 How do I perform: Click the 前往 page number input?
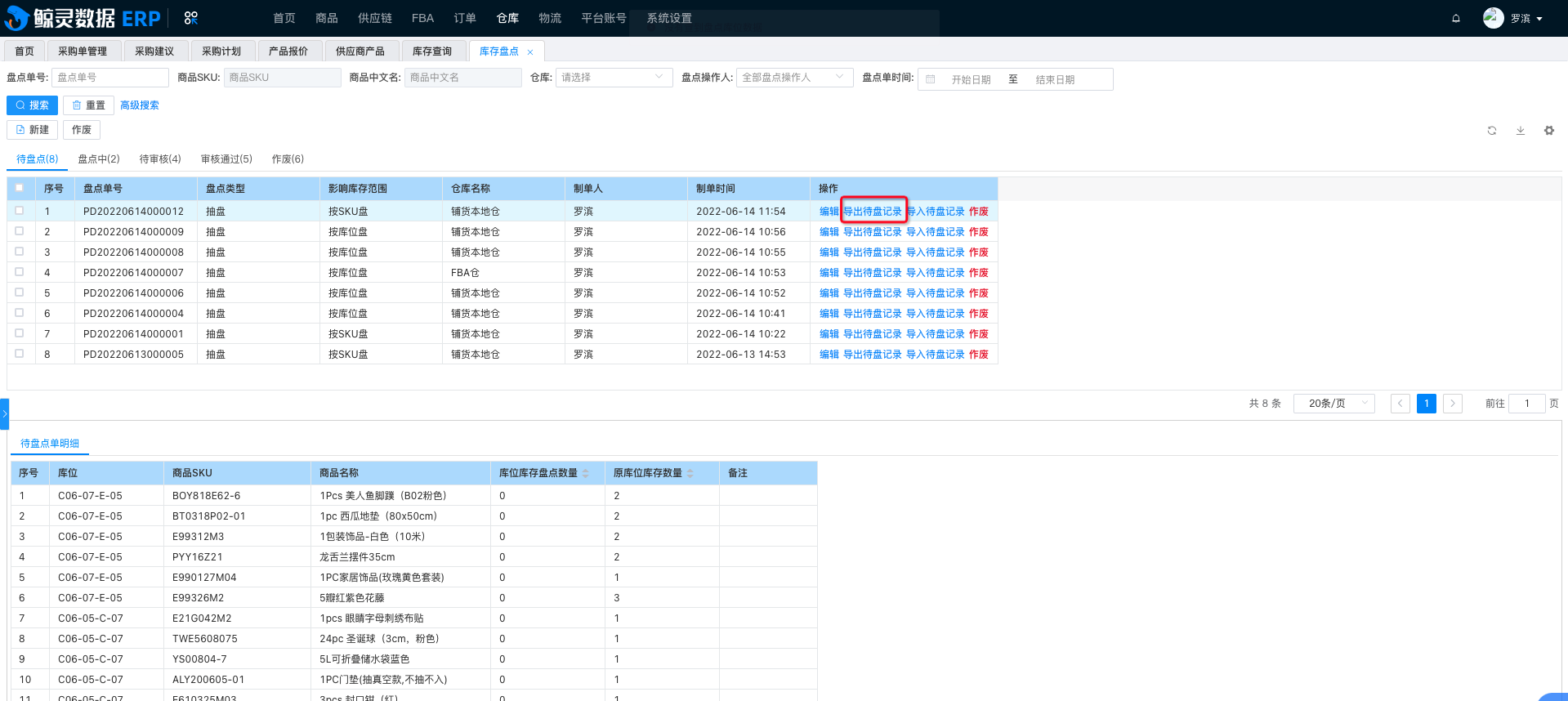coord(1526,404)
